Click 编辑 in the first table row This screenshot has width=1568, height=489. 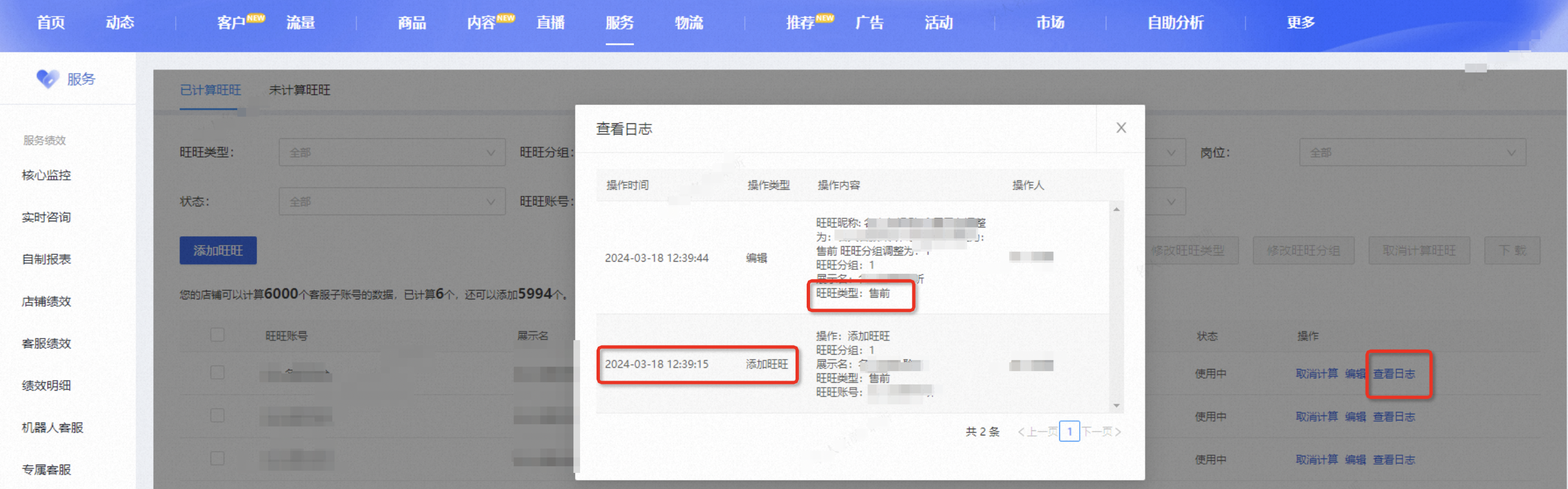tap(1355, 374)
